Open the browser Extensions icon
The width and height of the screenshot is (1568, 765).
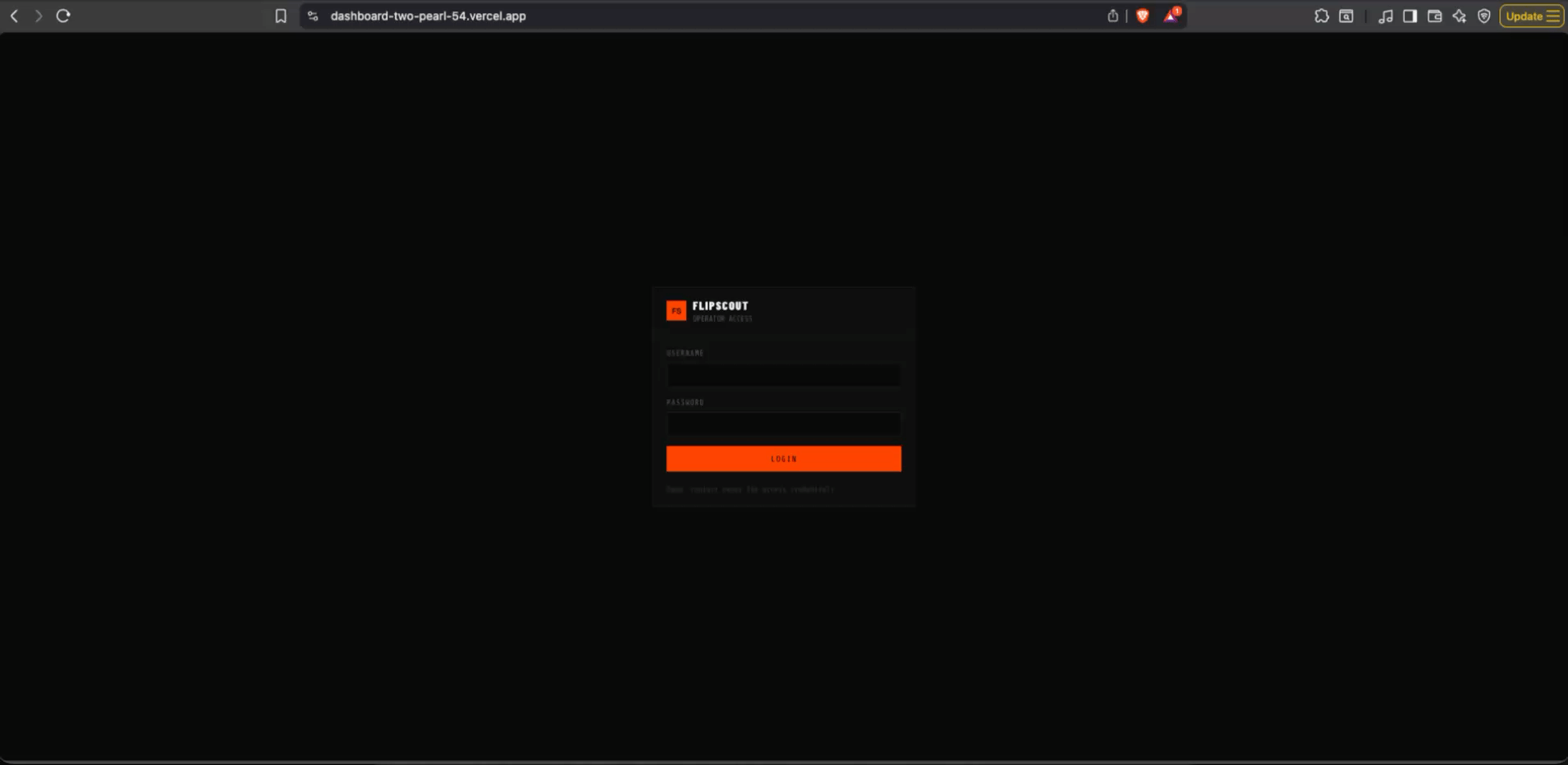tap(1323, 16)
